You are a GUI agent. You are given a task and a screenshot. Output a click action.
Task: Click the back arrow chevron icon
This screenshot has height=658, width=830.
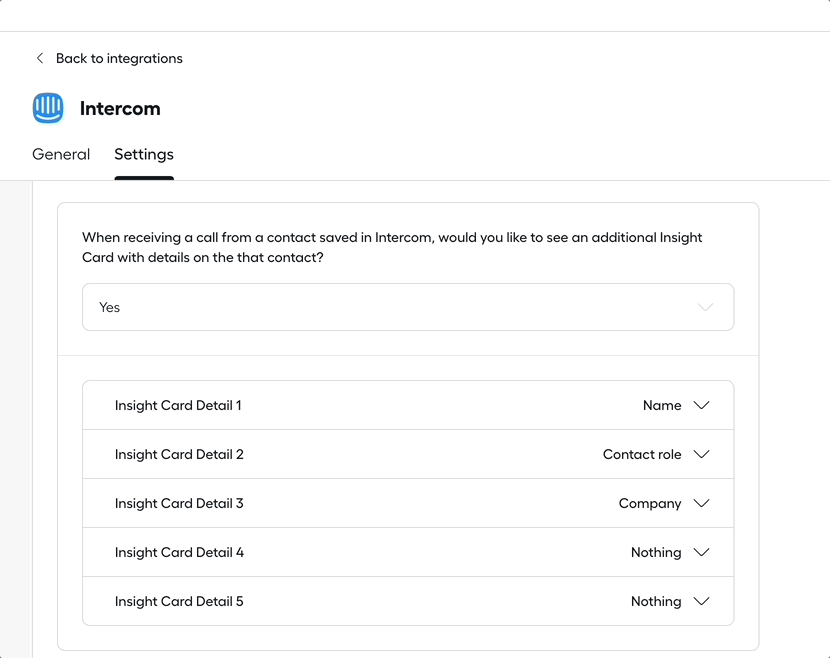tap(40, 58)
